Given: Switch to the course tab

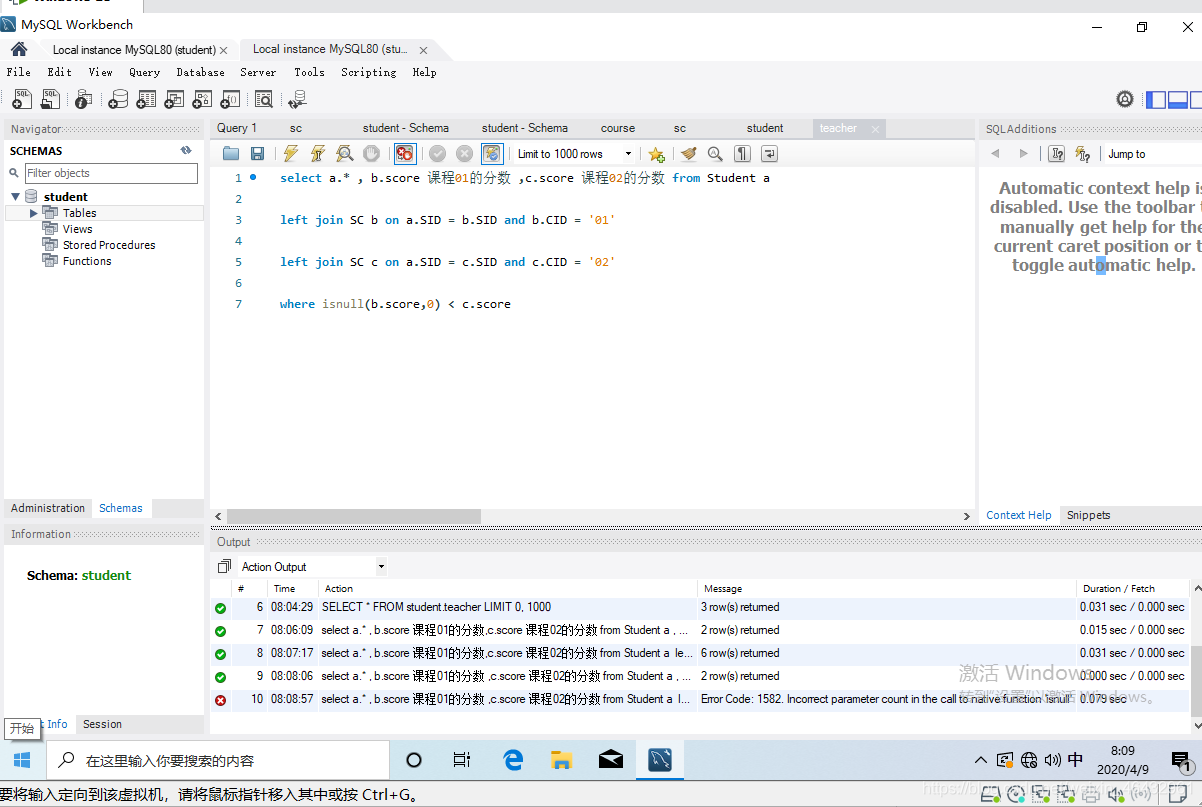Looking at the screenshot, I should click(x=618, y=128).
